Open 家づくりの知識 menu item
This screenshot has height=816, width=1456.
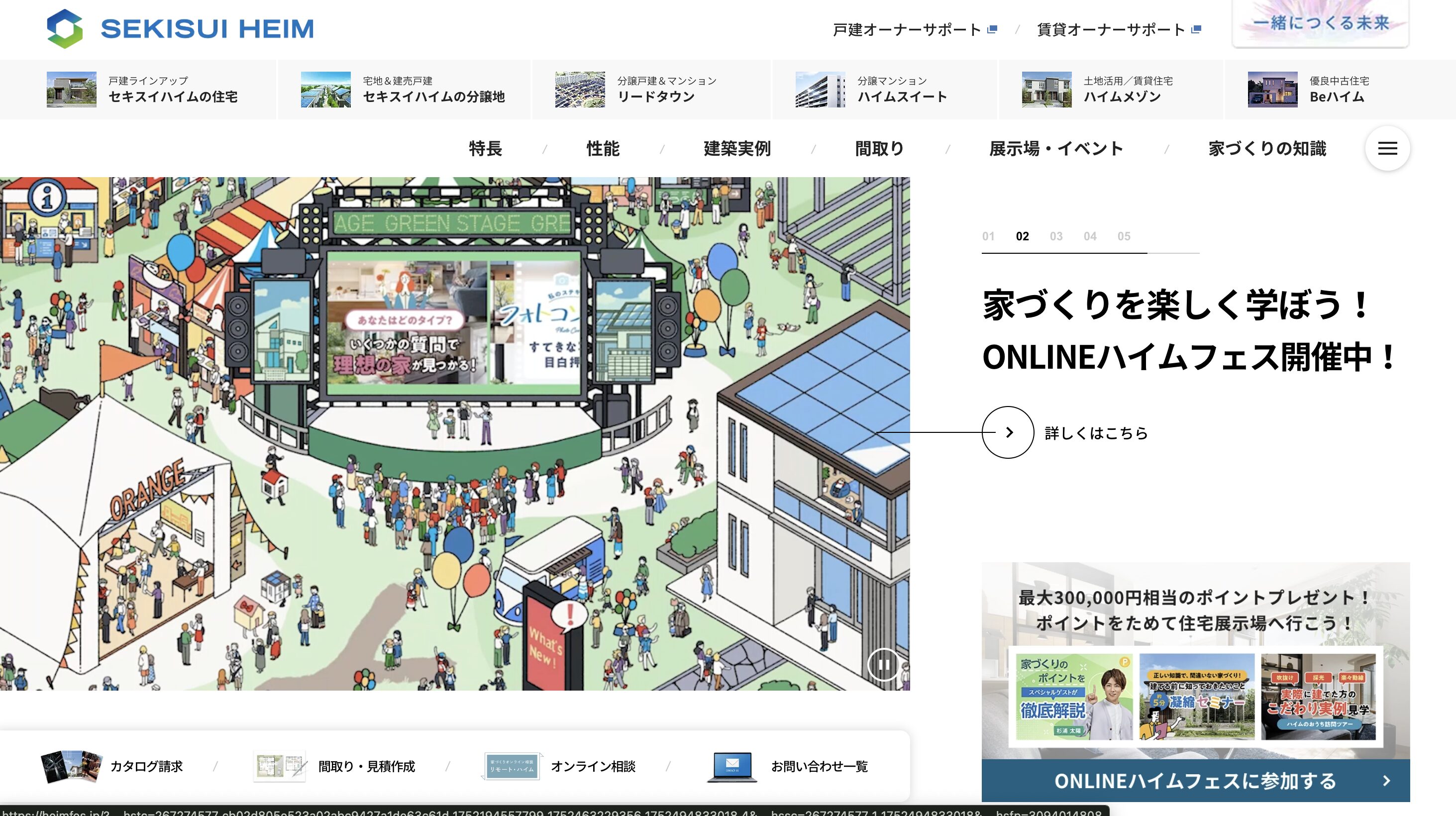1267,149
